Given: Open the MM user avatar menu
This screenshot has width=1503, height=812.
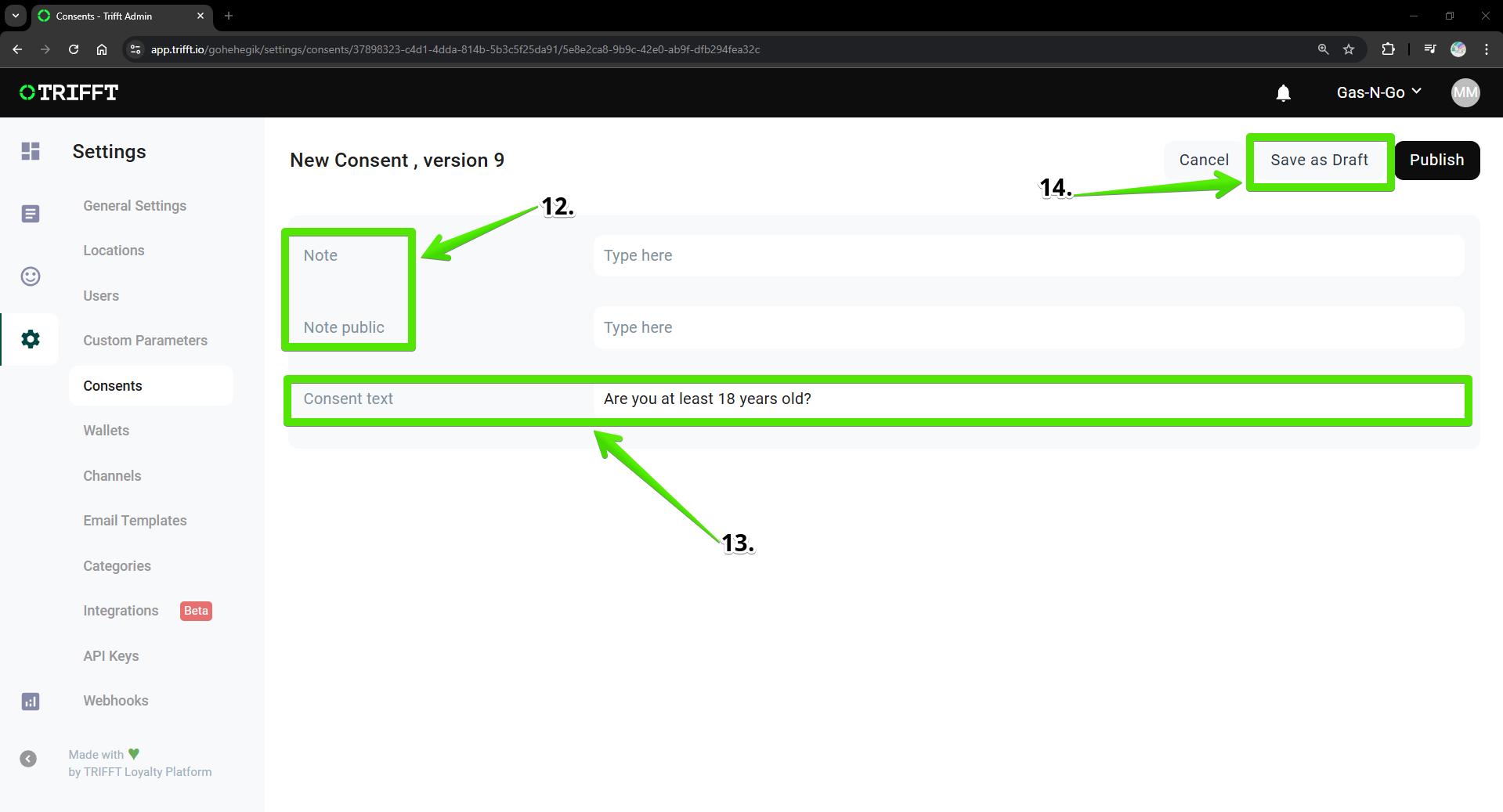Looking at the screenshot, I should [1465, 93].
